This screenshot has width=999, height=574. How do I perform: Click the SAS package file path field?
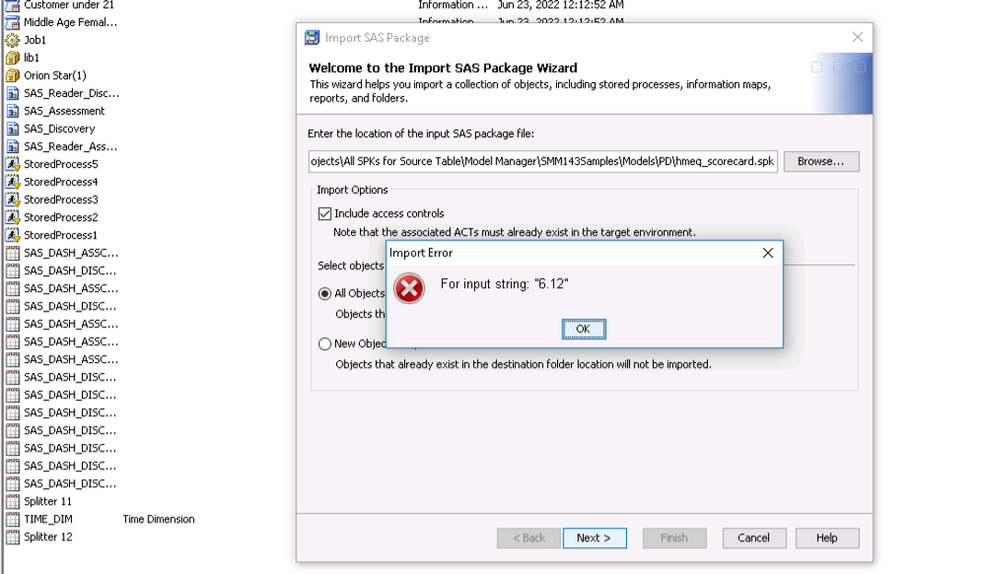point(542,161)
